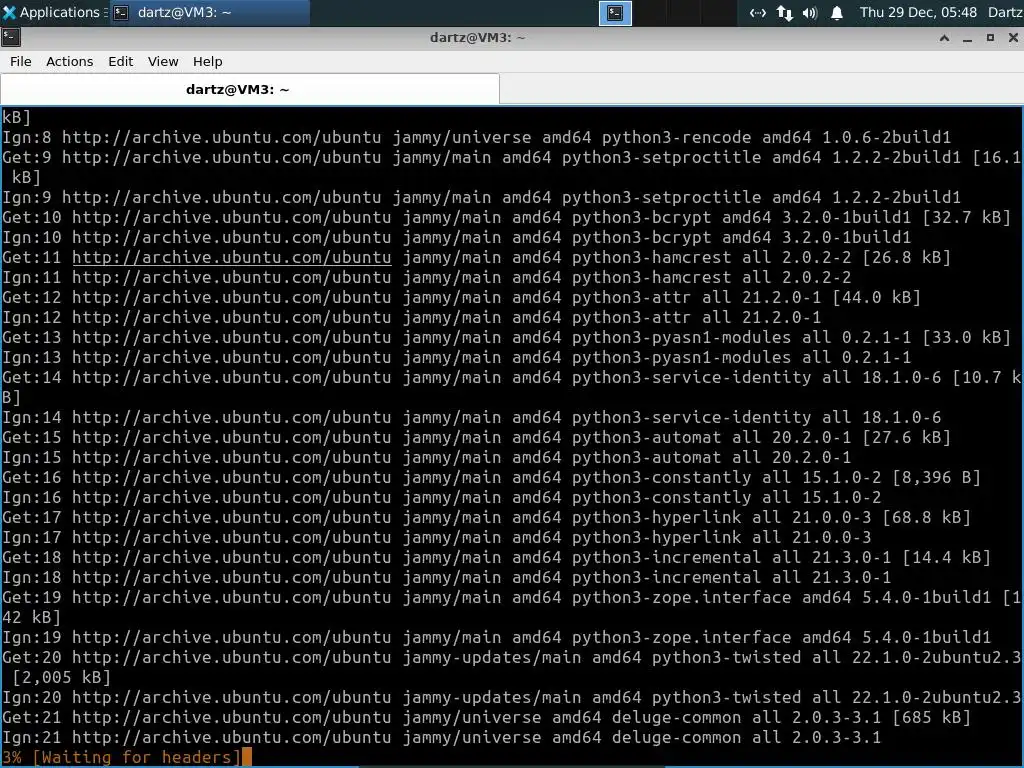Click the keep-above arrow button in the titlebar
Image resolution: width=1024 pixels, height=768 pixels.
944,38
